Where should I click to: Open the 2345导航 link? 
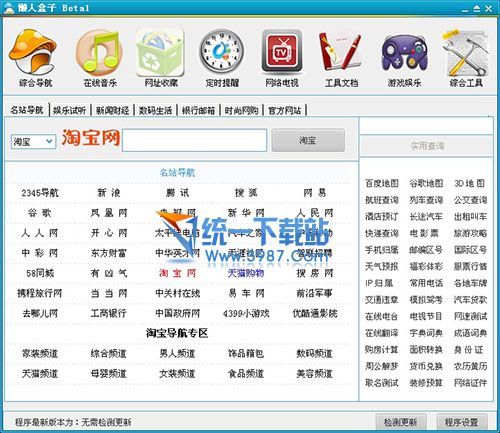pyautogui.click(x=40, y=193)
